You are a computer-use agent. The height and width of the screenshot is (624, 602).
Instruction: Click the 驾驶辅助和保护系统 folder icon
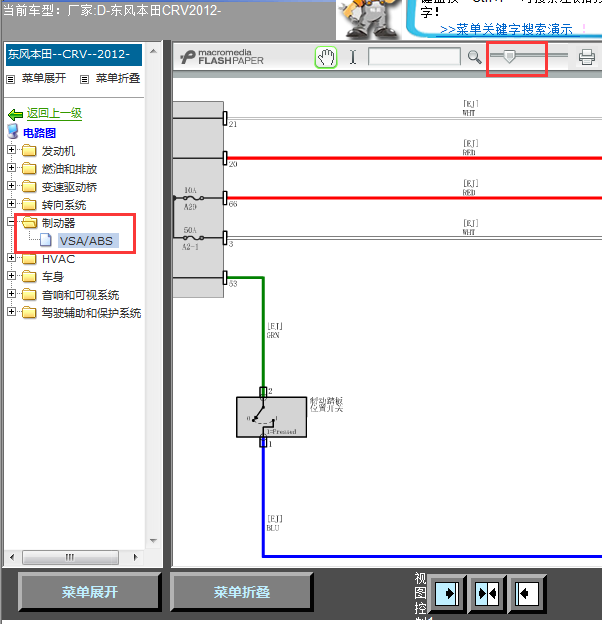tap(29, 312)
